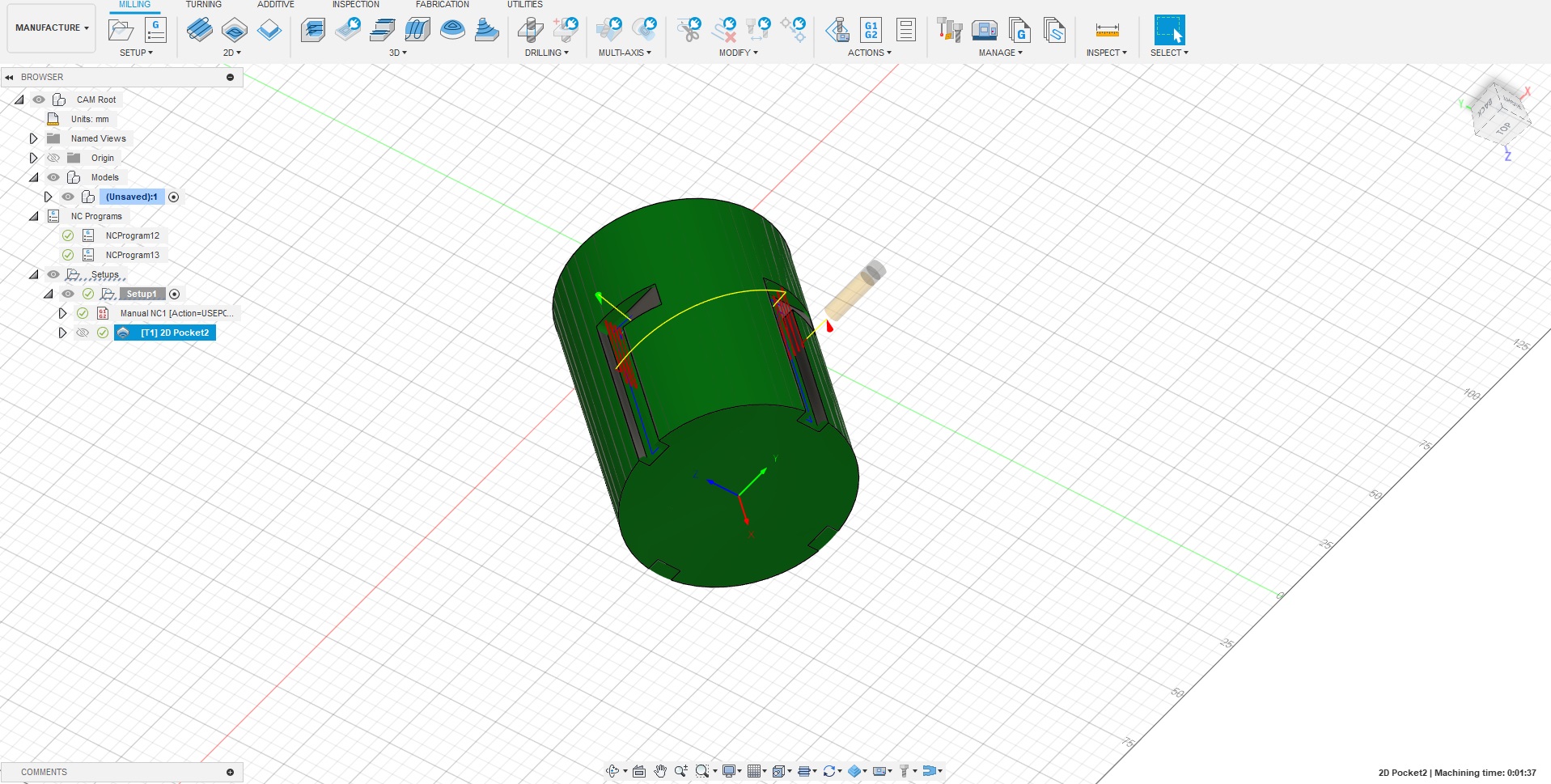Toggle visibility of 2D Pocket2 operation

[x=83, y=333]
